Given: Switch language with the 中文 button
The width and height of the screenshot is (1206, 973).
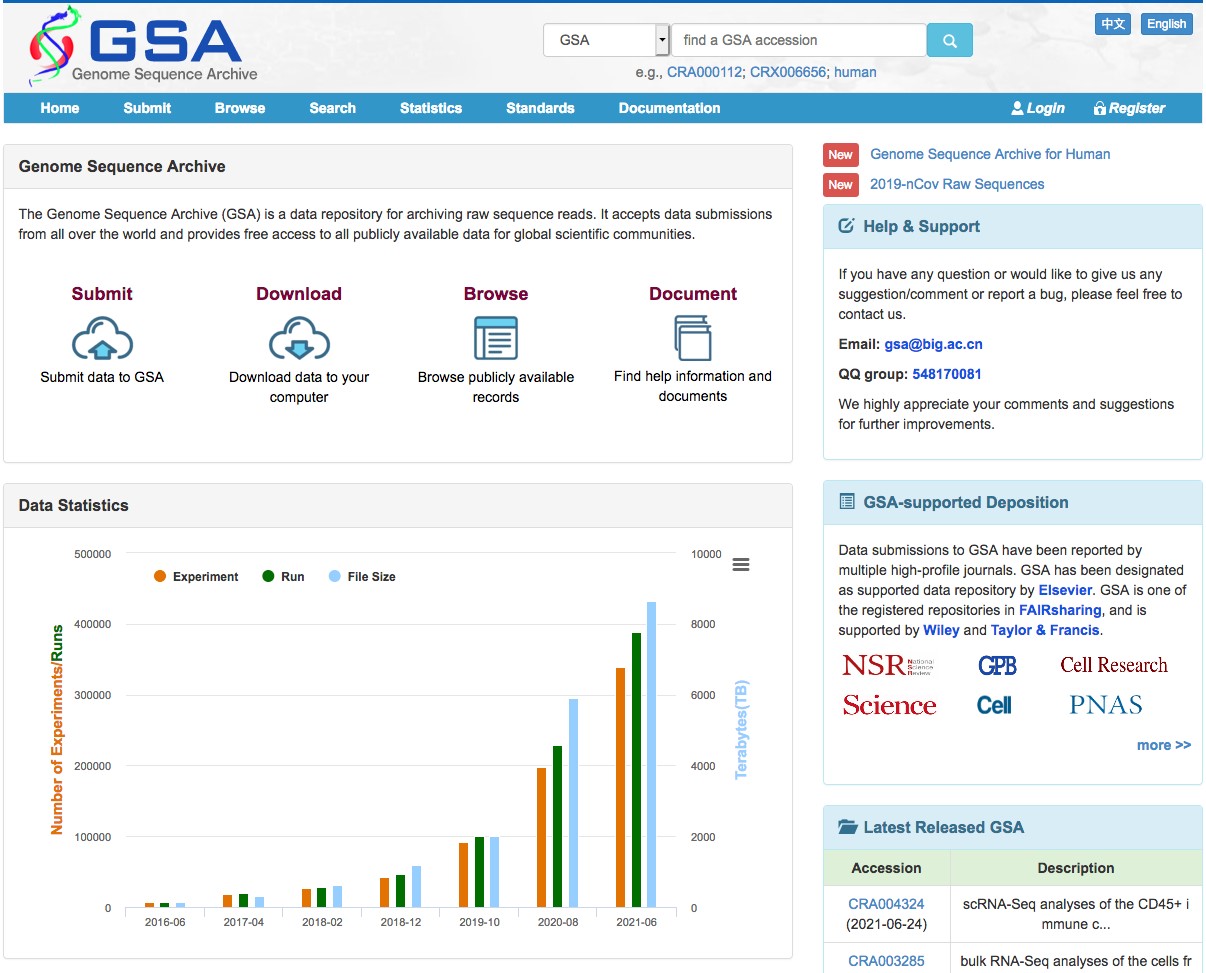Looking at the screenshot, I should click(x=1112, y=24).
